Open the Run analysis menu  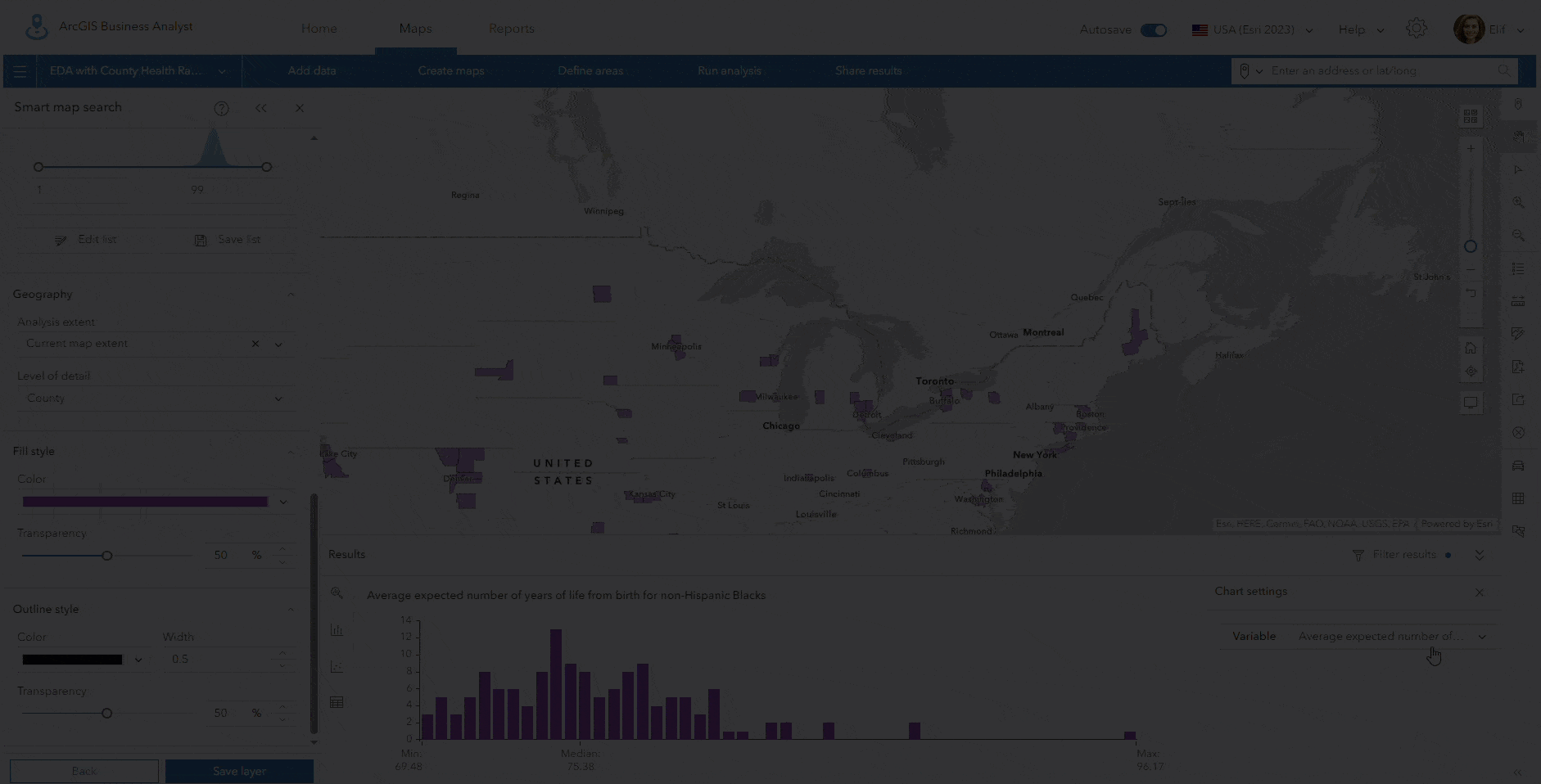pos(730,71)
